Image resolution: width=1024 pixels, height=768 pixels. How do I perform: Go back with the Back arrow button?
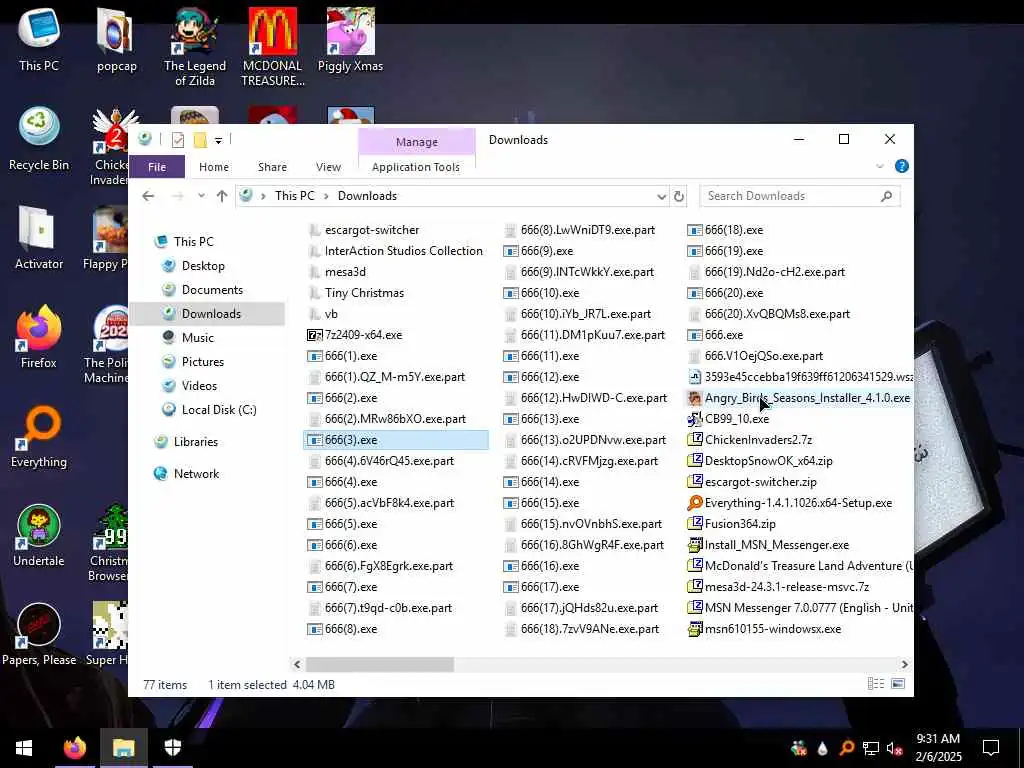(148, 196)
